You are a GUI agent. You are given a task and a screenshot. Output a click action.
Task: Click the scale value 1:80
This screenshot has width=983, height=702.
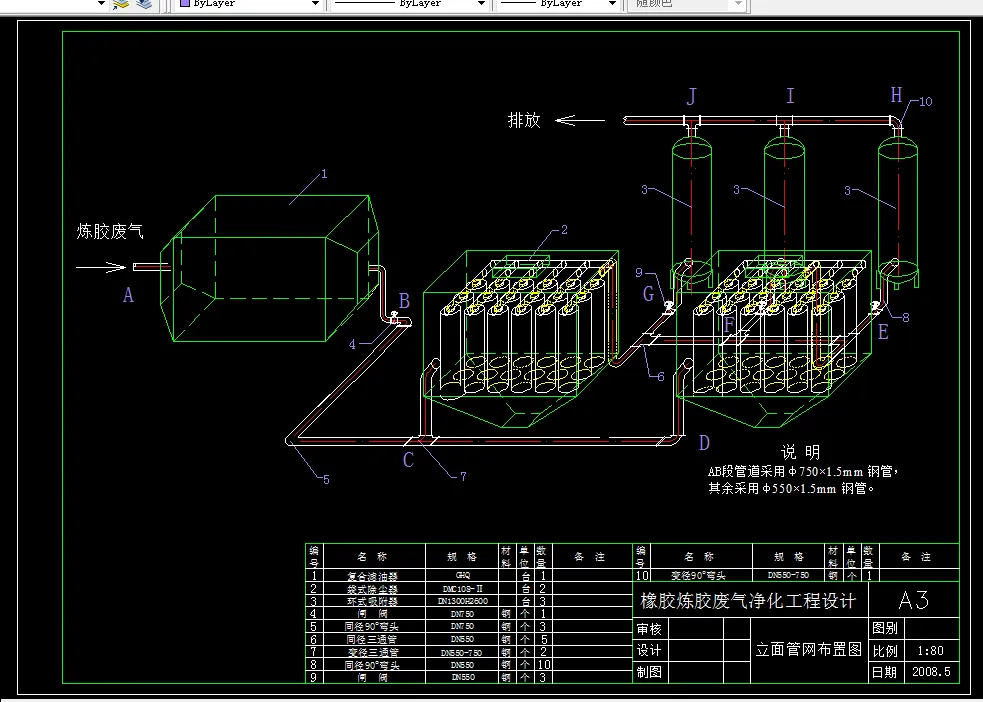(930, 650)
